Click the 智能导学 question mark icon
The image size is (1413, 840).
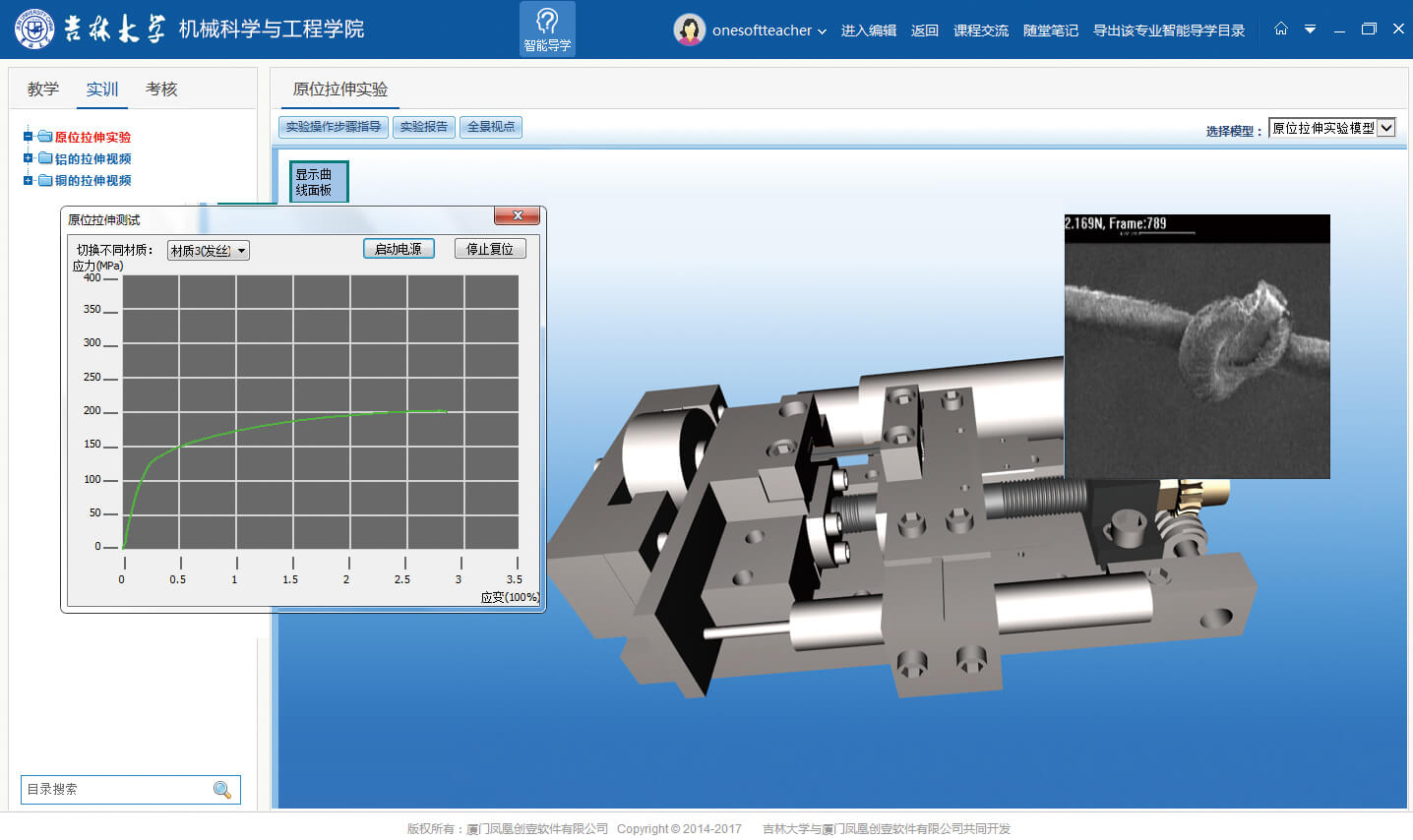point(547,22)
